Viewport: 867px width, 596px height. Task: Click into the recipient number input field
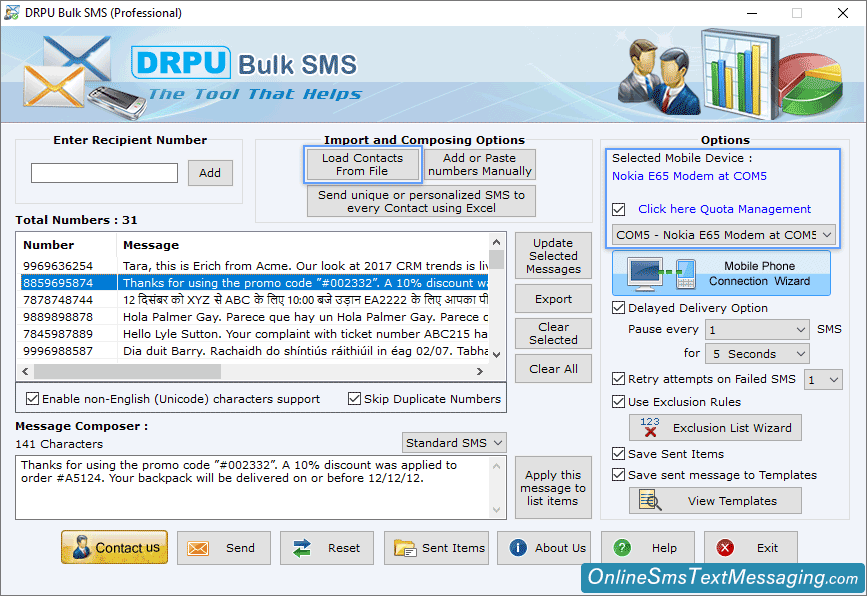[105, 172]
